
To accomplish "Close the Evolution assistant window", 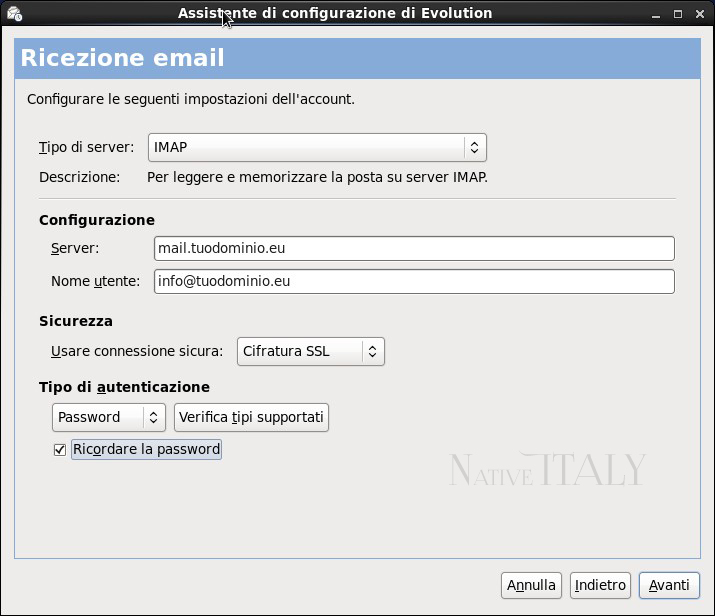I will pos(700,14).
